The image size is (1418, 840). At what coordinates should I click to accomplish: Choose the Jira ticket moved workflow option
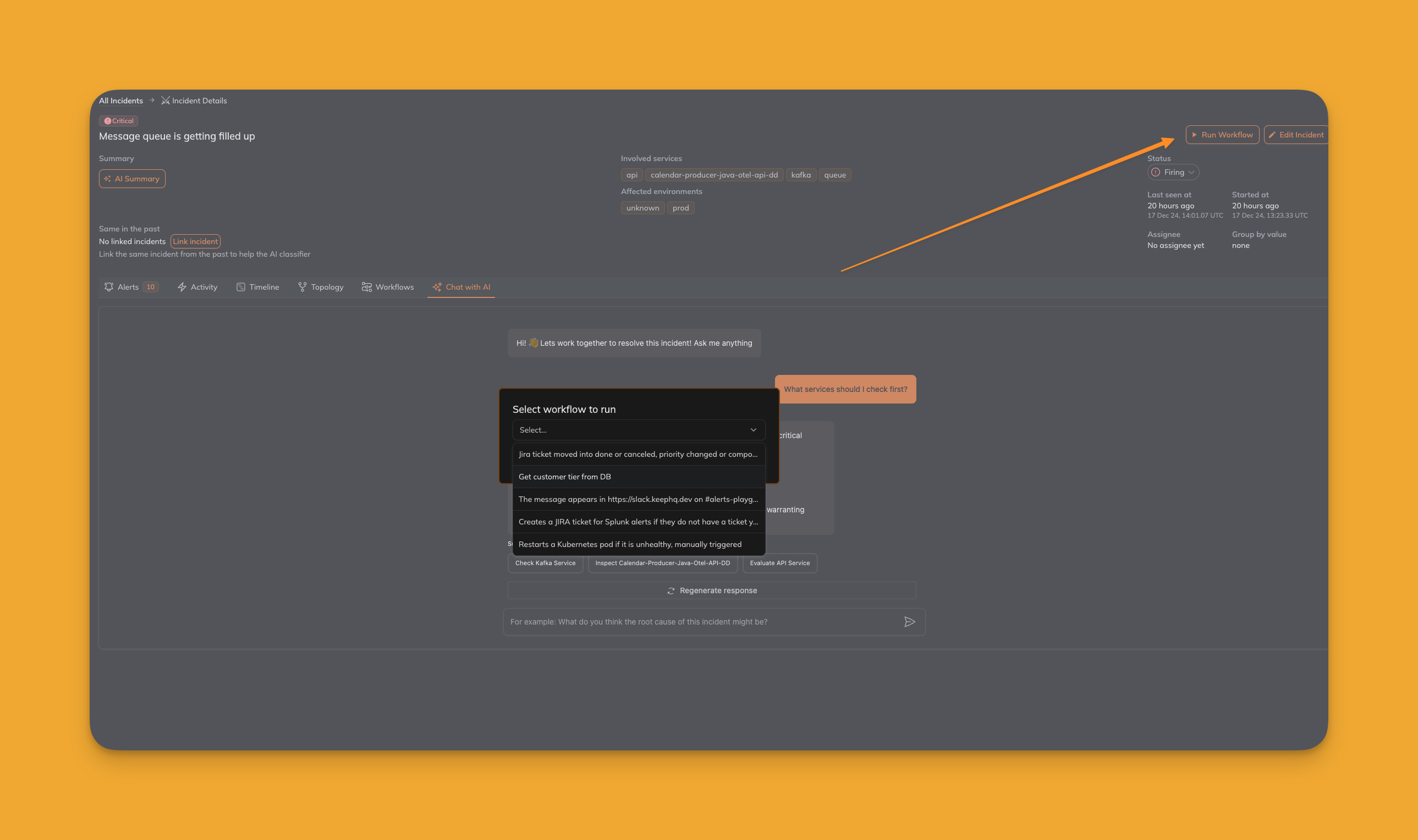point(638,454)
